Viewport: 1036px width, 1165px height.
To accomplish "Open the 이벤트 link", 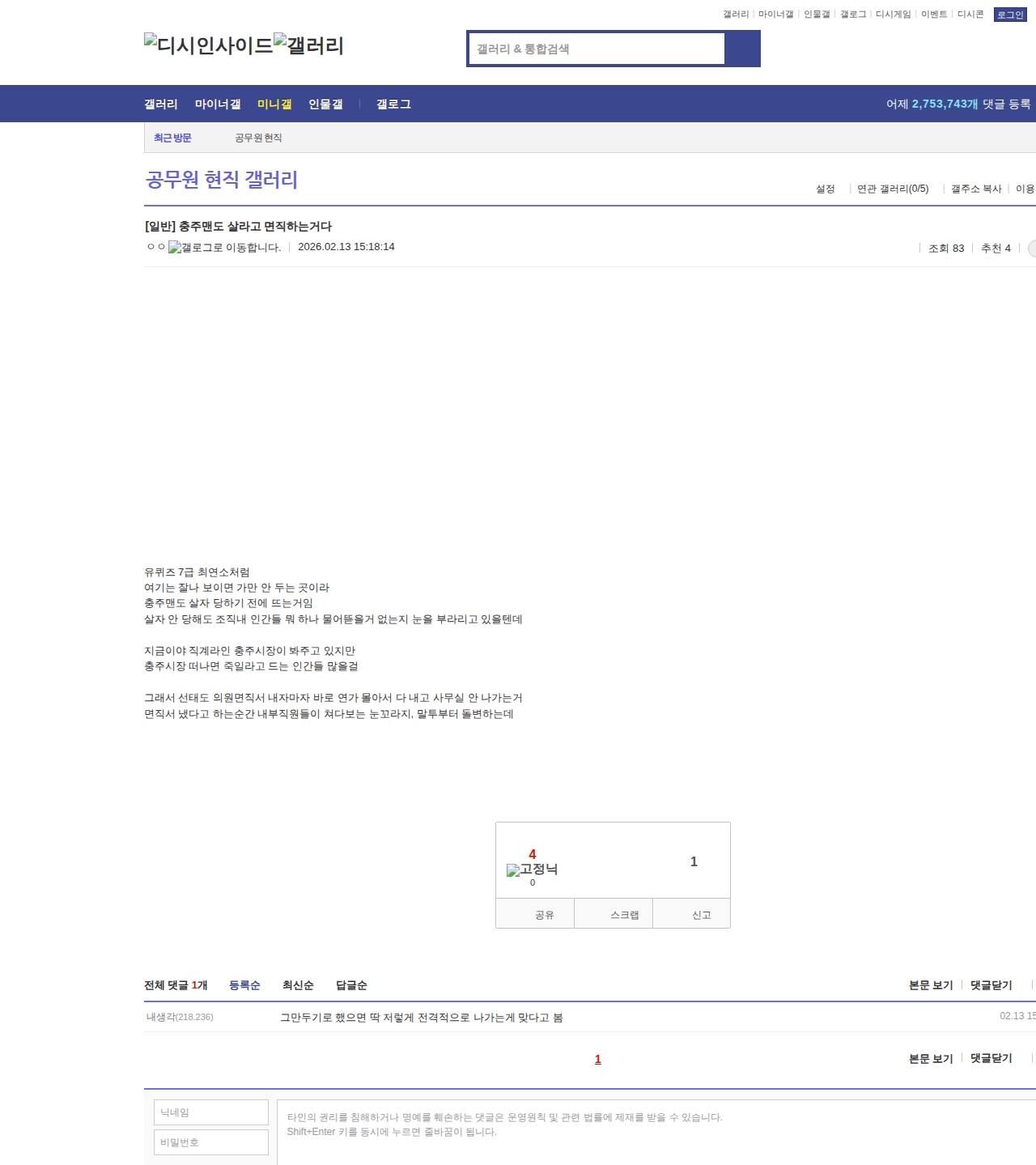I will pyautogui.click(x=934, y=15).
